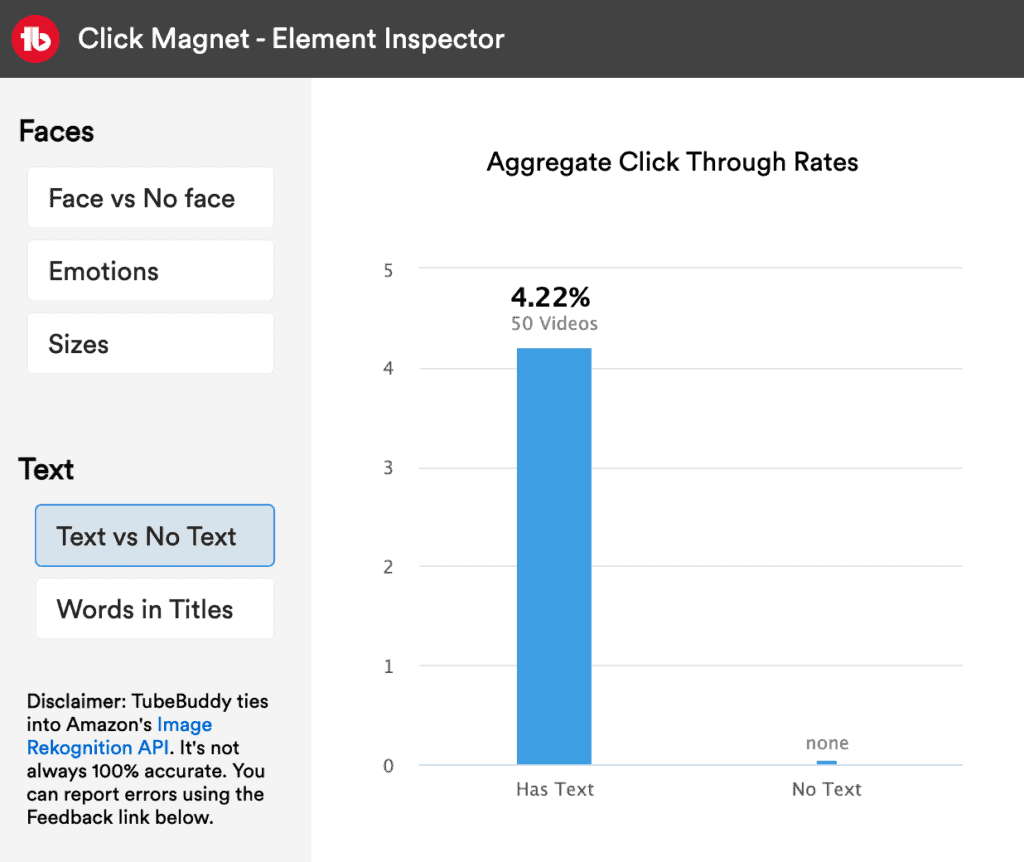The image size is (1024, 862).
Task: Open the Words in Titles report
Action: 154,608
